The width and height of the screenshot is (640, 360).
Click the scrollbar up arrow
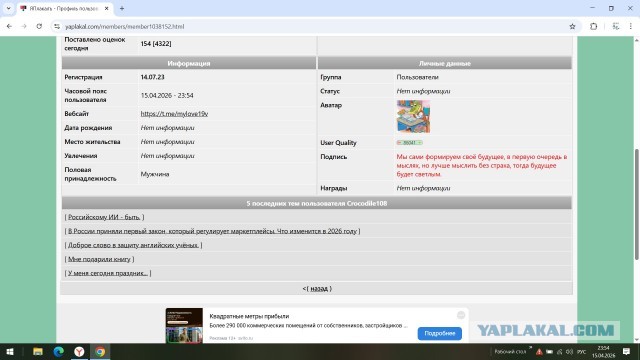coord(636,40)
